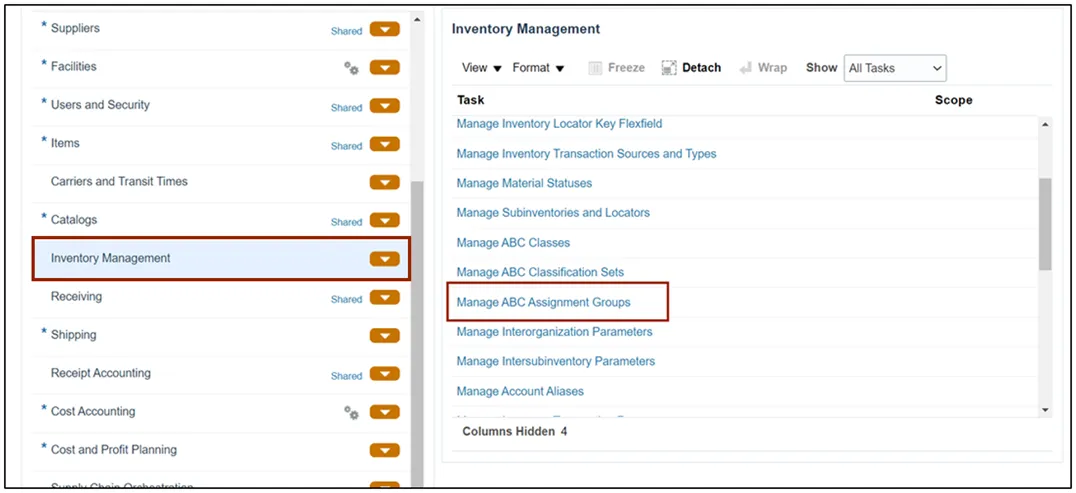1076x493 pixels.
Task: Click the Detach table icon
Action: coord(668,68)
